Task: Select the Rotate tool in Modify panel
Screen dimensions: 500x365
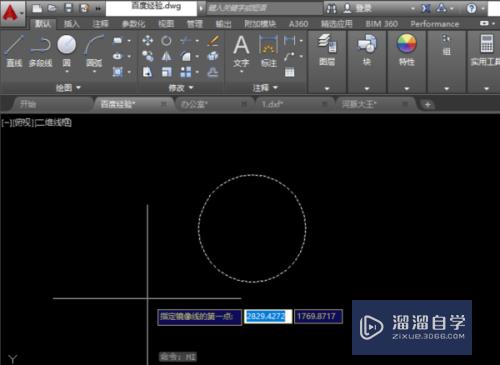Action: [x=166, y=41]
